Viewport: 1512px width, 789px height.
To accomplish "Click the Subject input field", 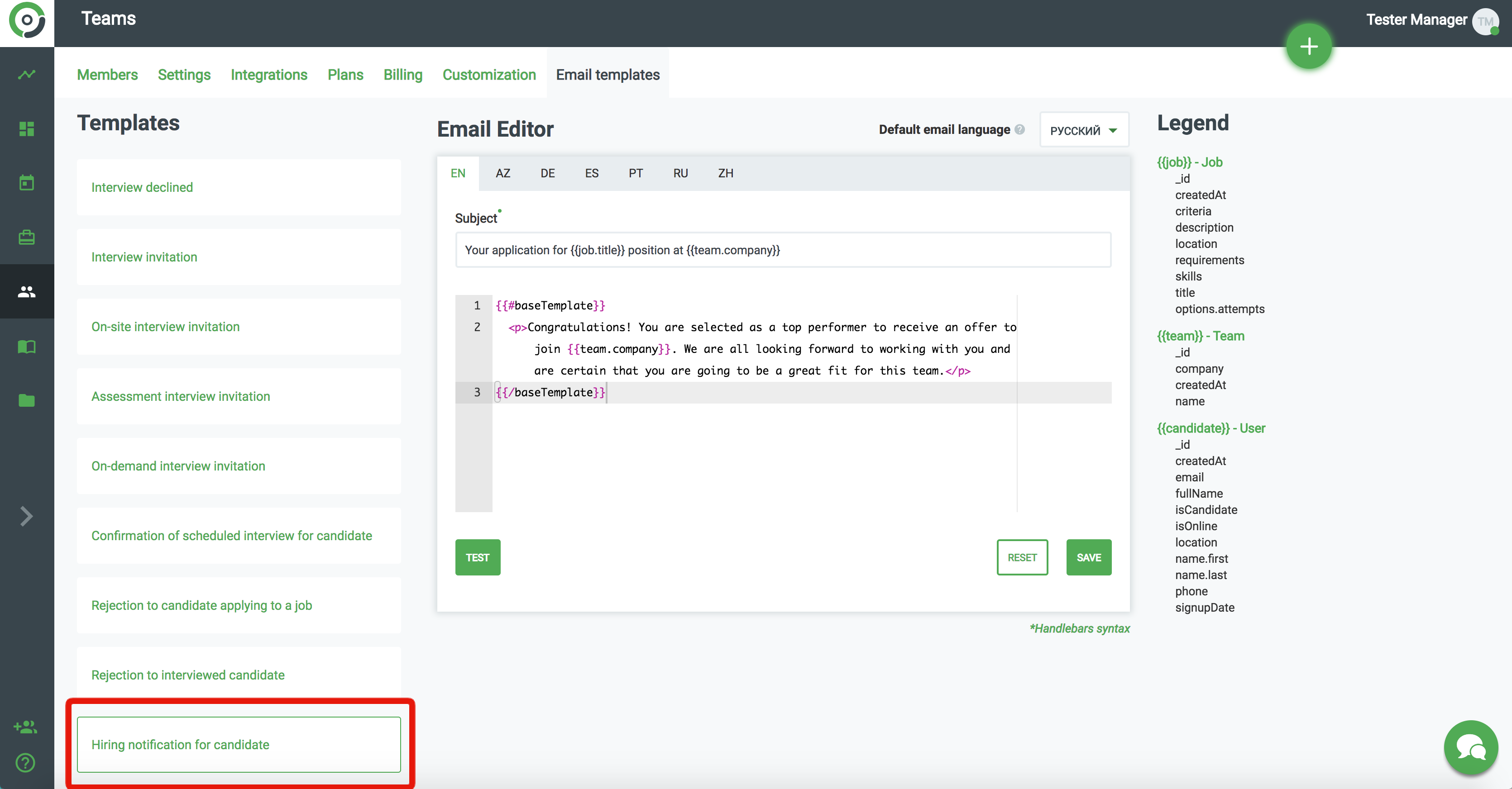I will 782,251.
